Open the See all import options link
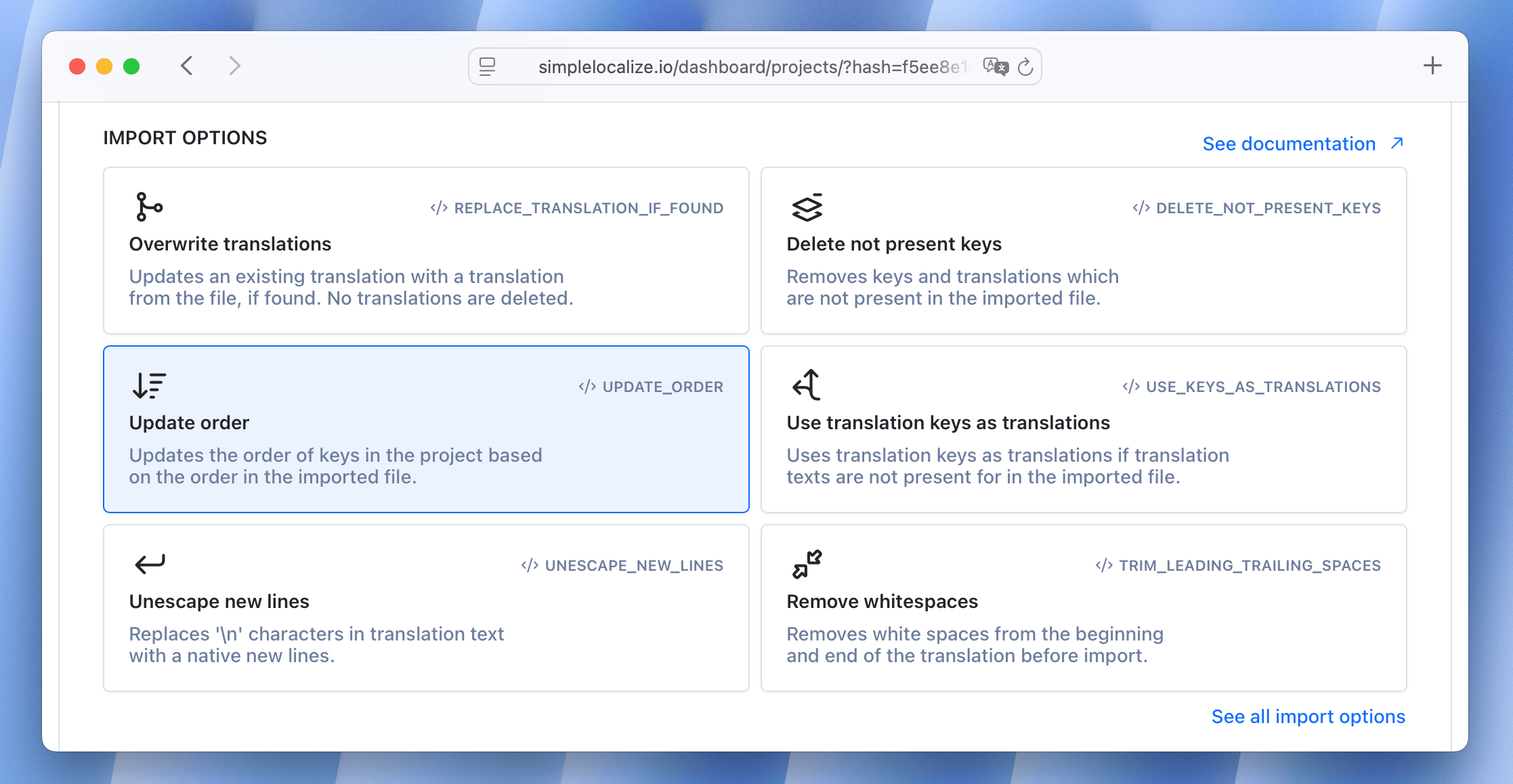 click(1308, 716)
